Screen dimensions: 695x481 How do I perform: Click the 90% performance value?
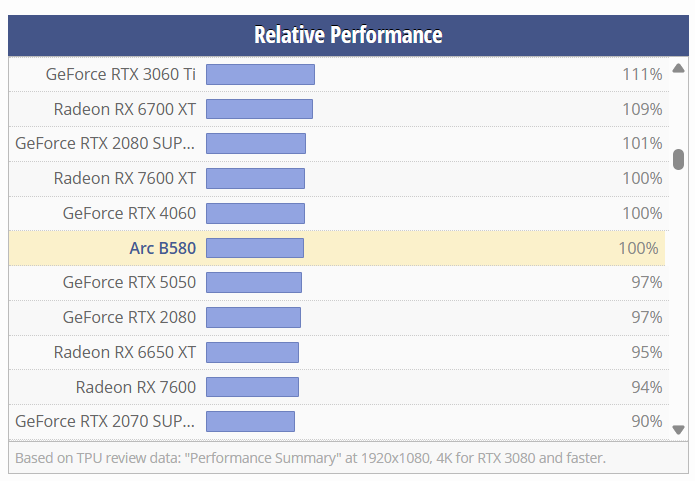[646, 421]
